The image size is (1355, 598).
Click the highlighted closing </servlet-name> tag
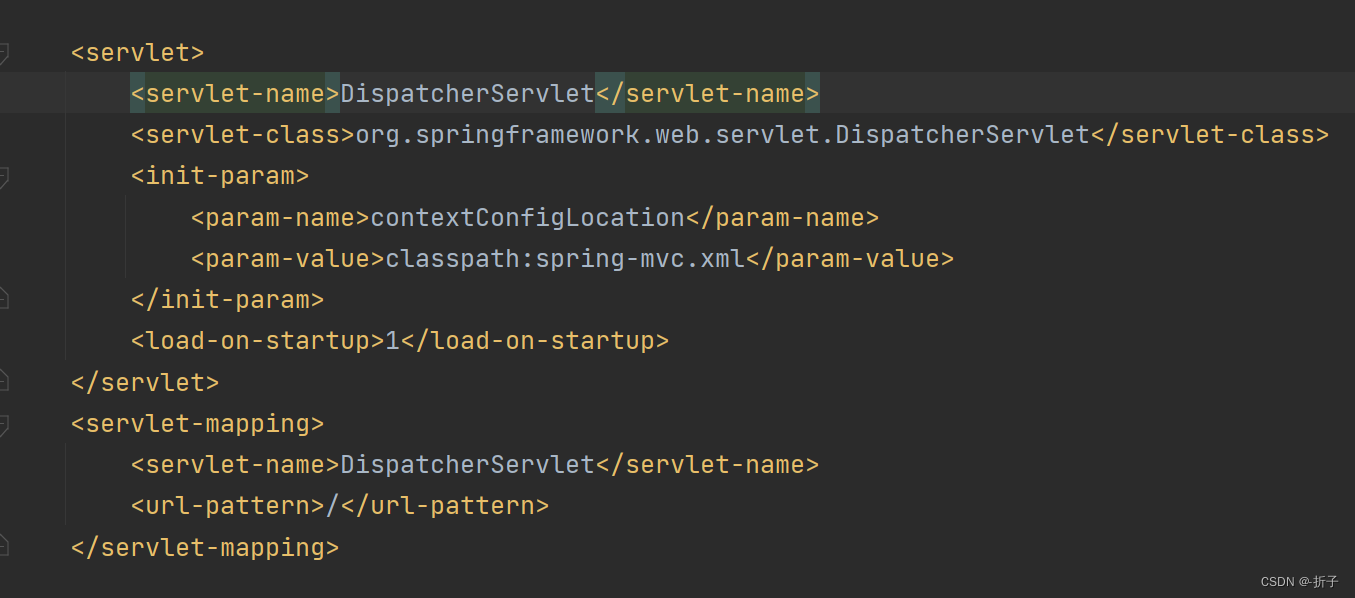[707, 94]
